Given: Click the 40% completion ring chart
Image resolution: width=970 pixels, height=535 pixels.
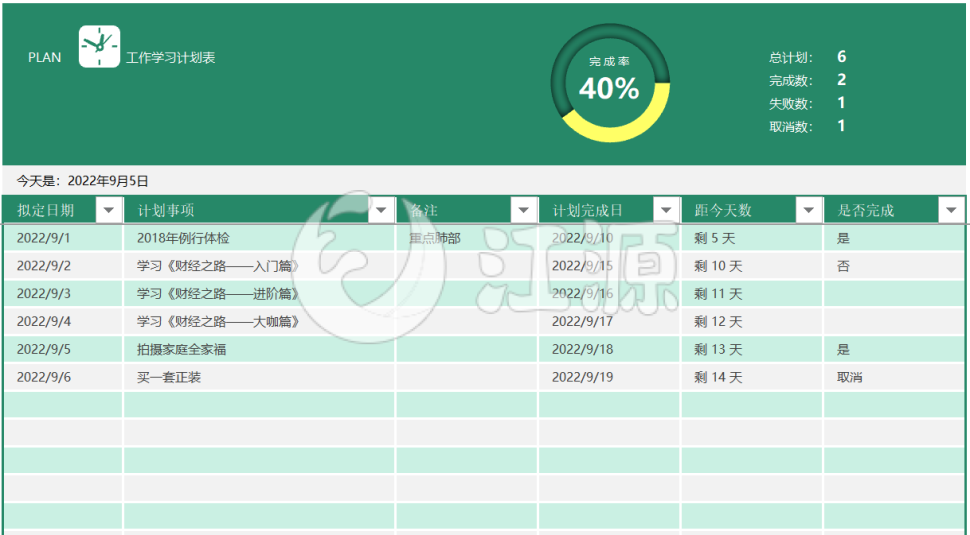Looking at the screenshot, I should 609,84.
